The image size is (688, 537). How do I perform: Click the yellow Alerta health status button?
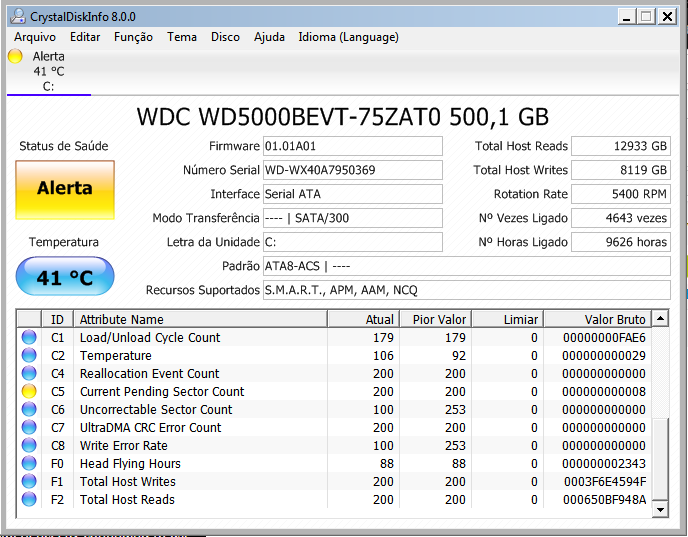(64, 188)
